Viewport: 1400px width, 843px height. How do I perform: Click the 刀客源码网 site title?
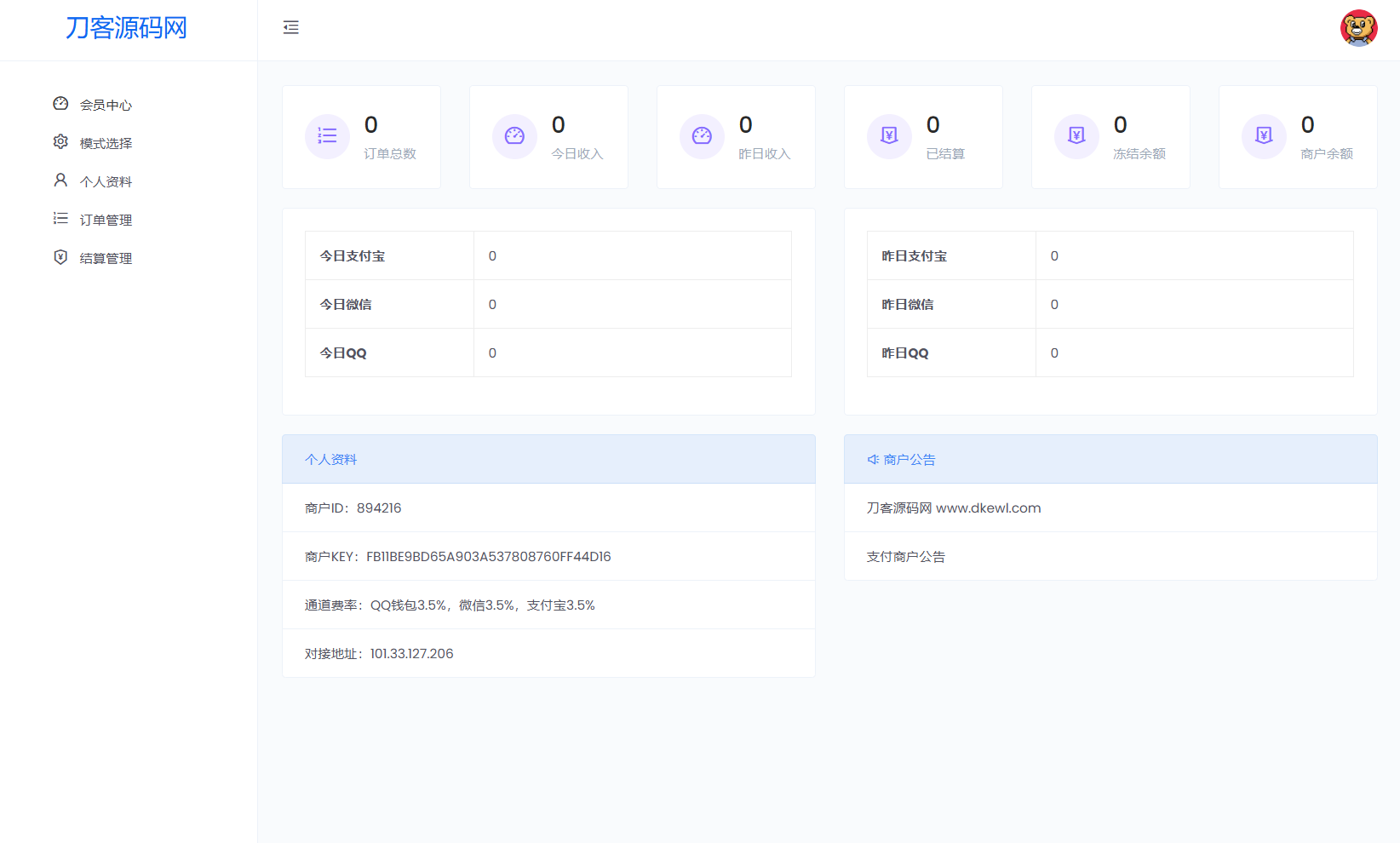(128, 28)
